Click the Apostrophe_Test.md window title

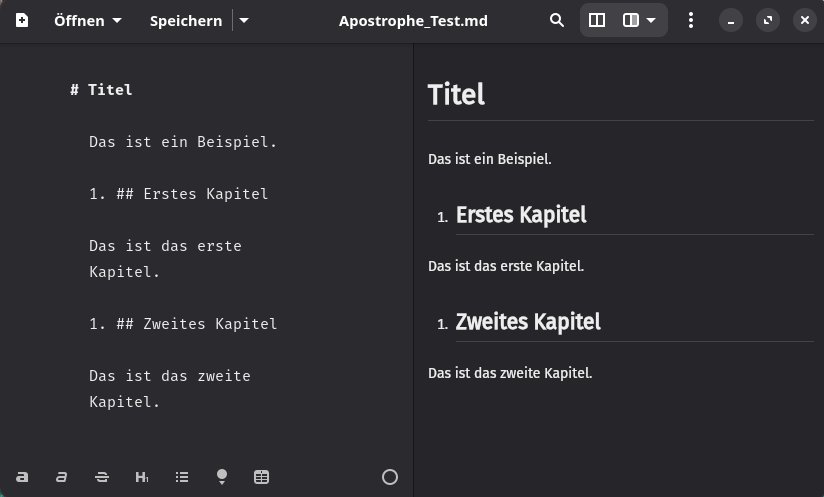[x=413, y=20]
